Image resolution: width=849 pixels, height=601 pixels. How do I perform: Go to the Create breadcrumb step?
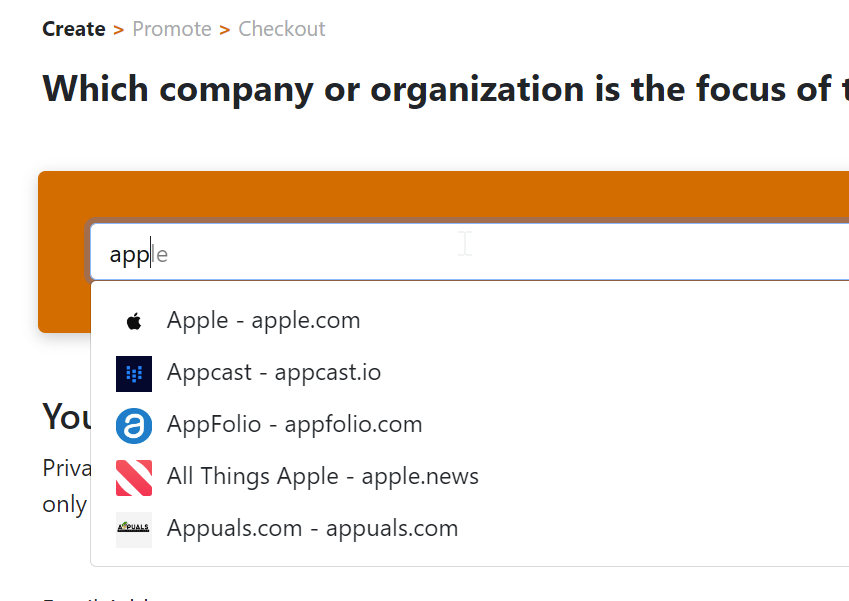(74, 29)
